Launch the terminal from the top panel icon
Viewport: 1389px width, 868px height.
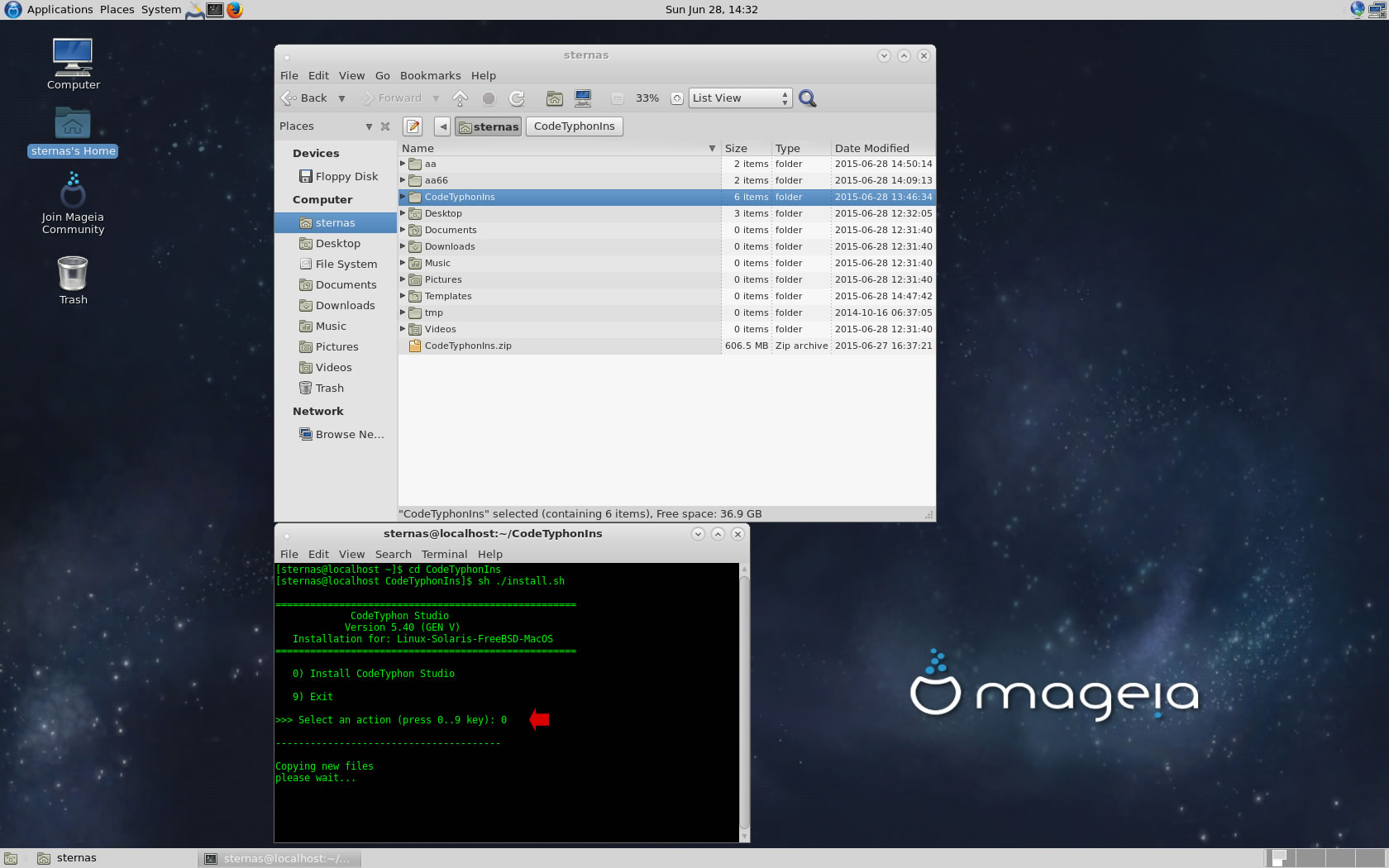point(215,10)
